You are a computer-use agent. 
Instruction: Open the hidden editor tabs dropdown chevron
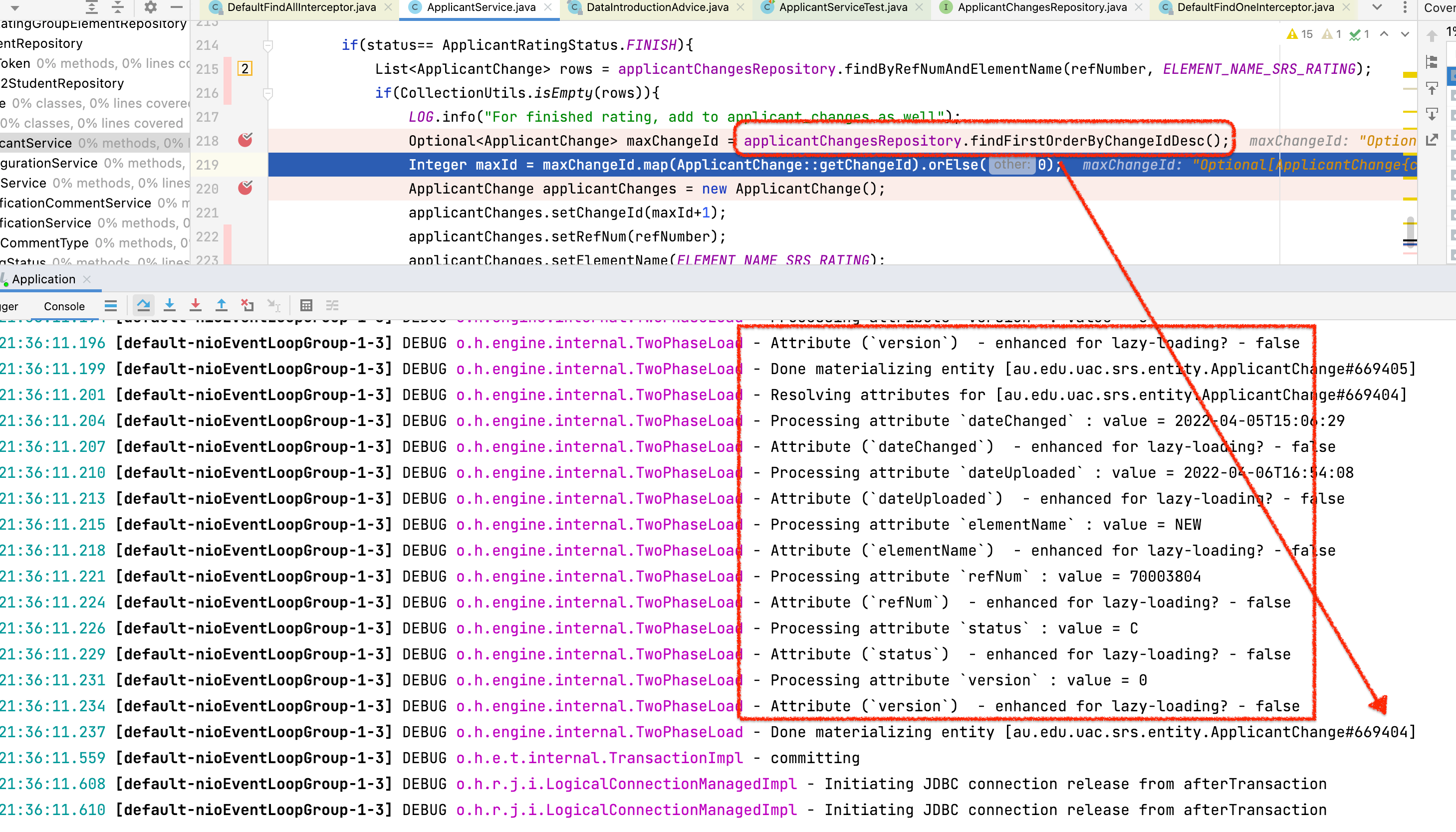click(x=1377, y=7)
